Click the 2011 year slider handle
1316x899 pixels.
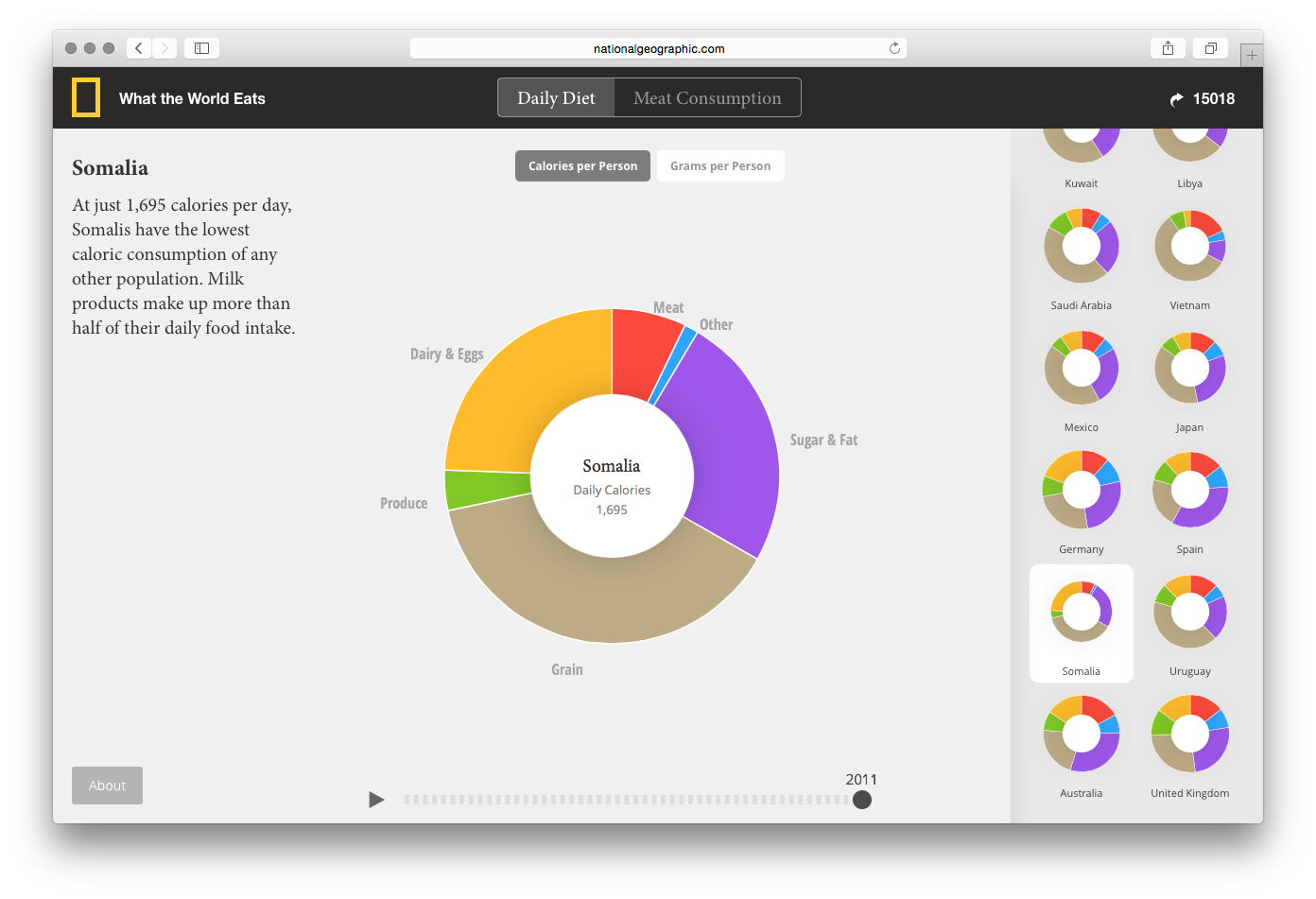(x=861, y=800)
